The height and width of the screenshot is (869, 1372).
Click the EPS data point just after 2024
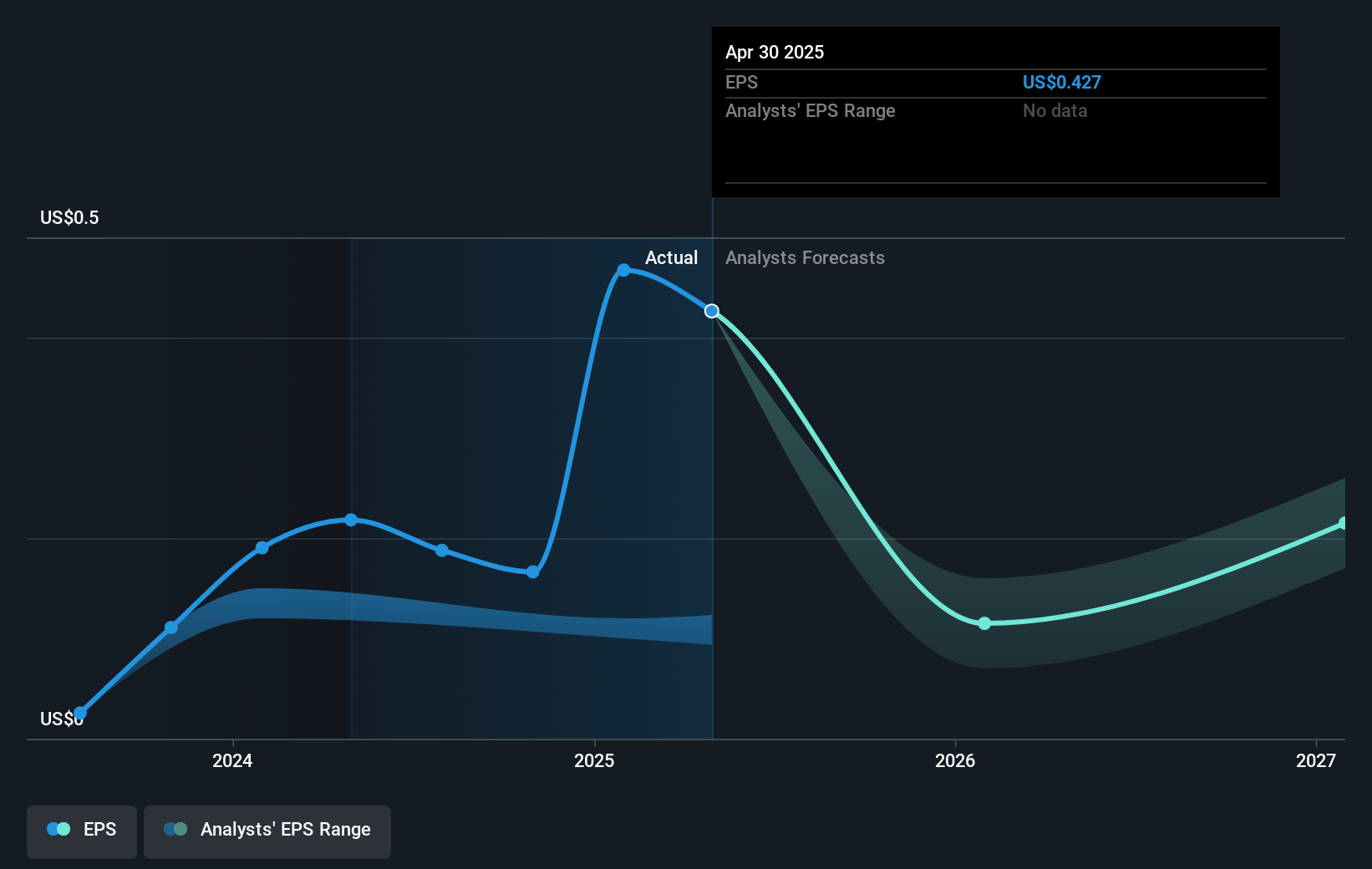pyautogui.click(x=262, y=547)
